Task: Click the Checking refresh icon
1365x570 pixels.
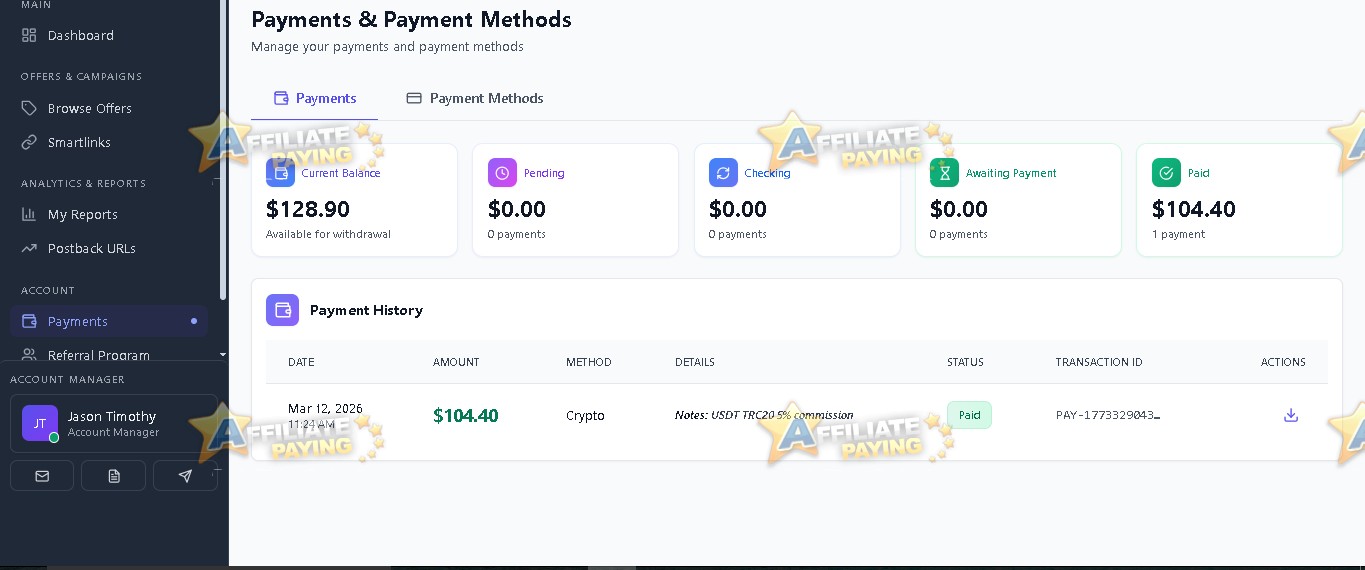Action: pos(723,173)
